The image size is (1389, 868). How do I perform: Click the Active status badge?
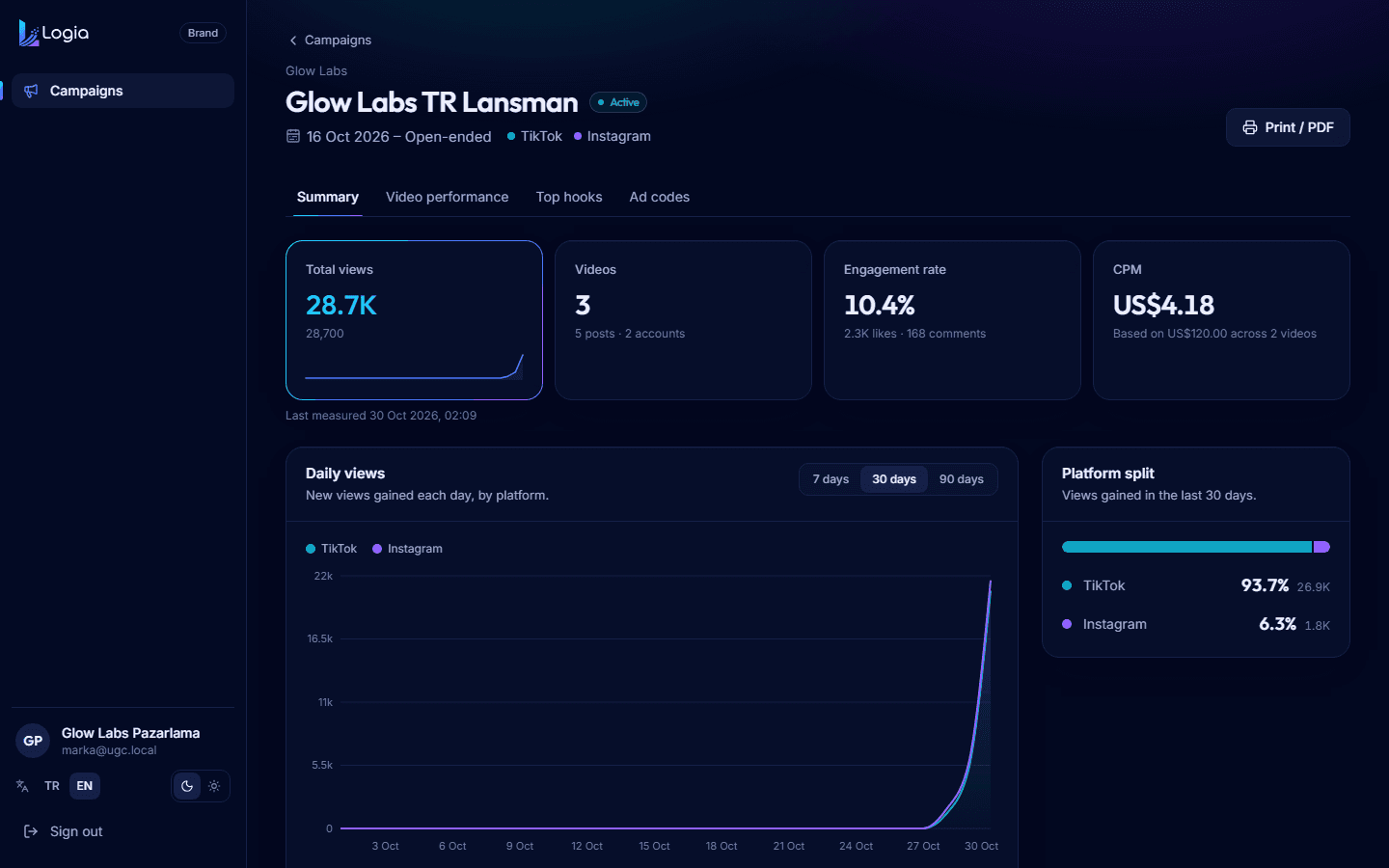(x=618, y=102)
